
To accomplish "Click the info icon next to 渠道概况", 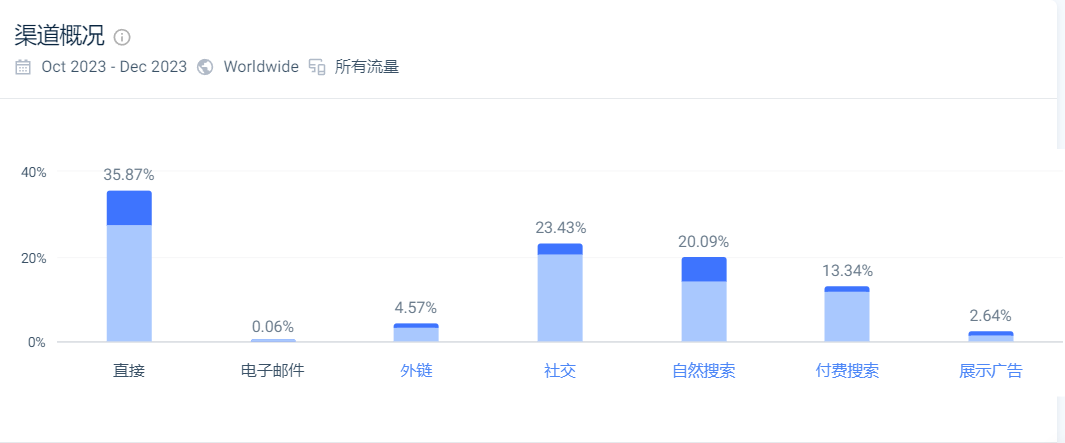I will click(x=122, y=37).
